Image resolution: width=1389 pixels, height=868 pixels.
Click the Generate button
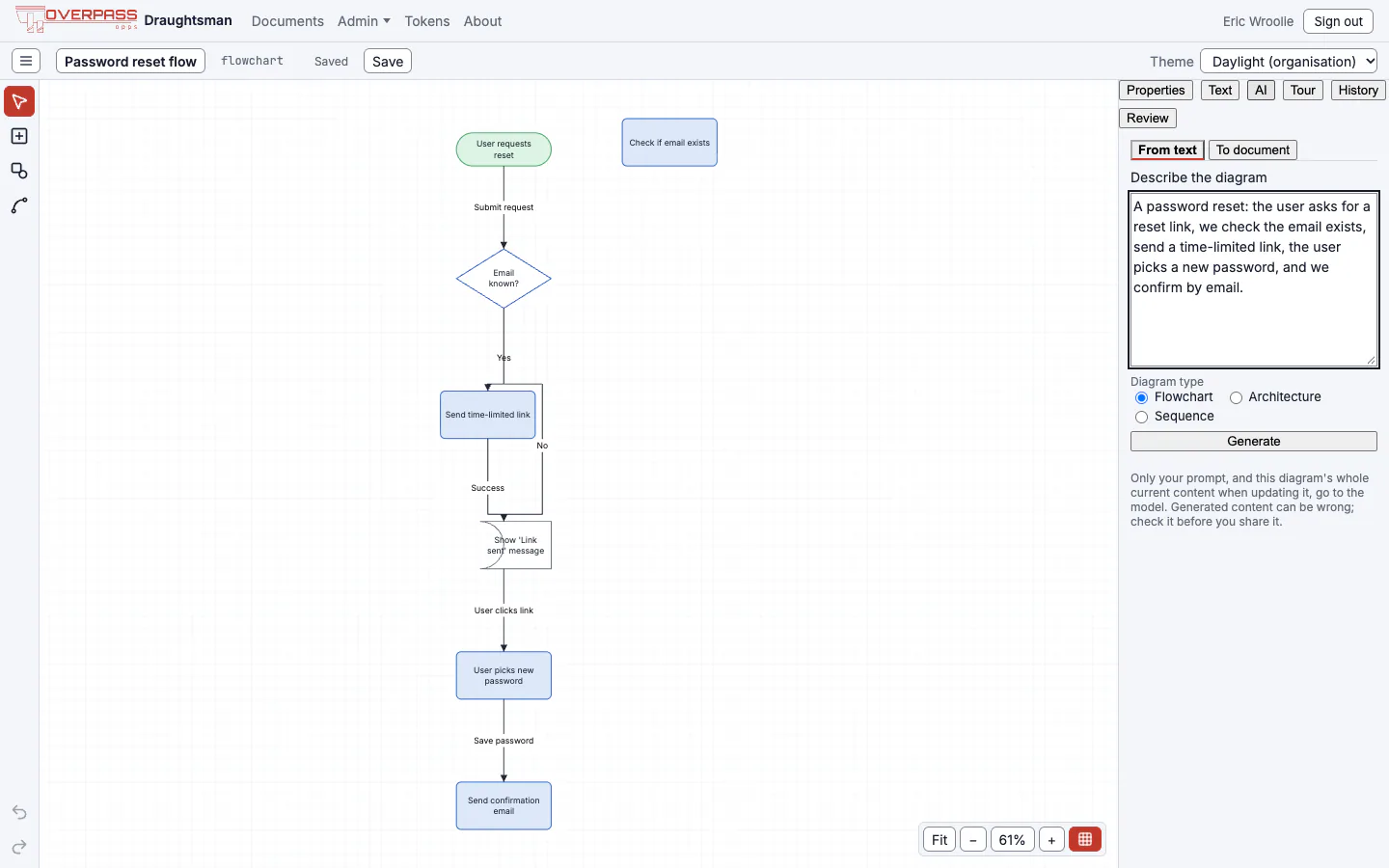coord(1254,441)
